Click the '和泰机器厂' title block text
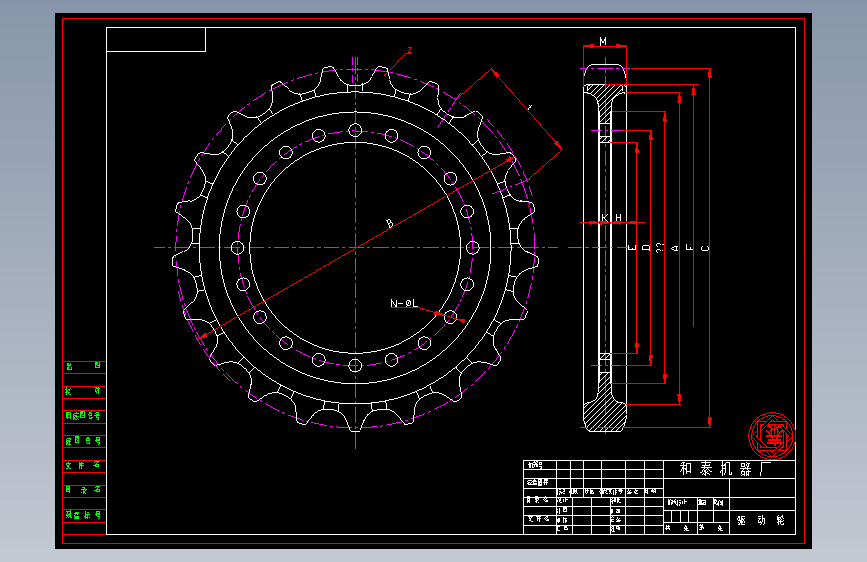This screenshot has height=562, width=867. point(725,469)
